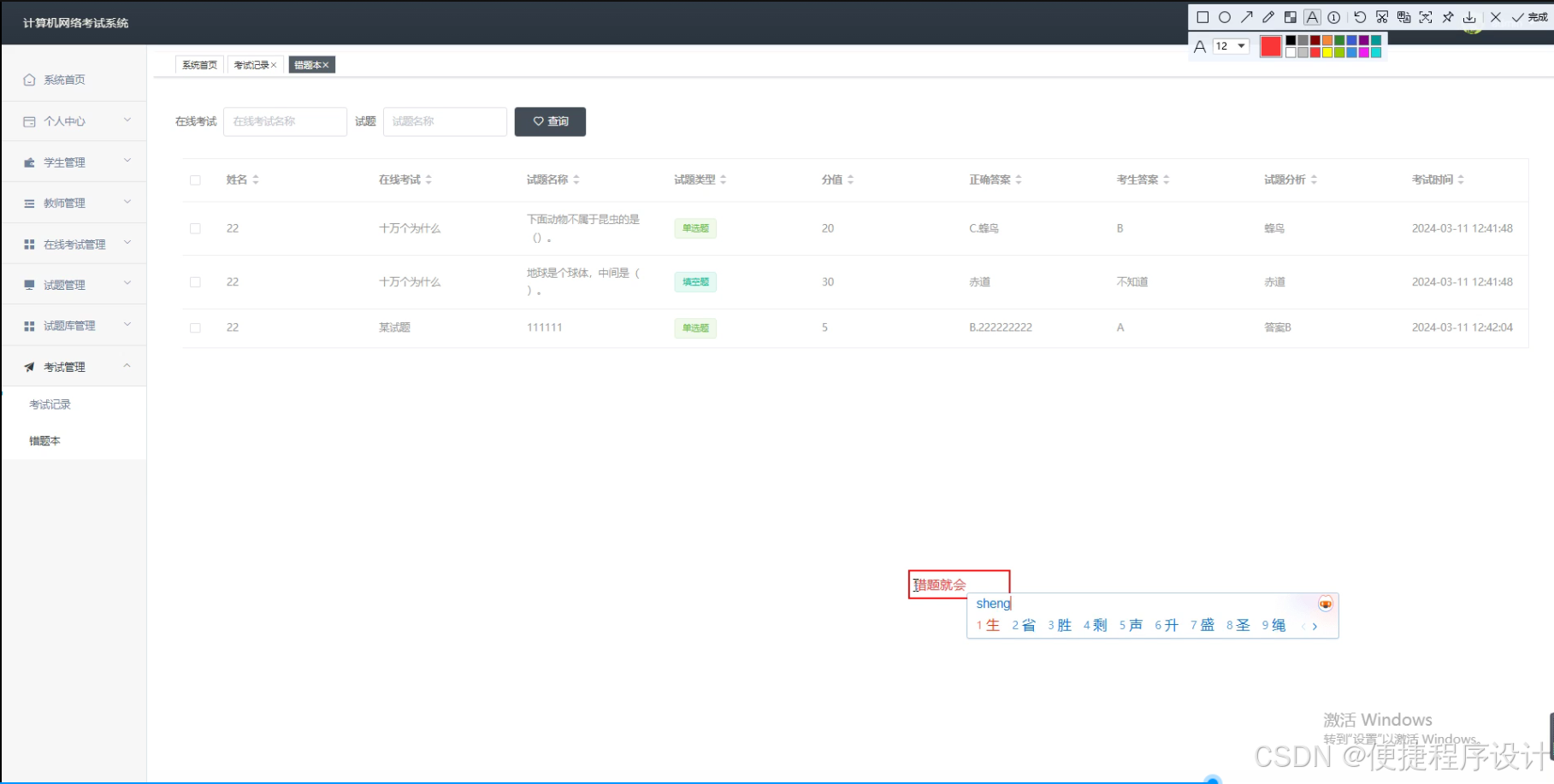1554x784 pixels.
Task: Save the screenshot with download icon
Action: 1469,17
